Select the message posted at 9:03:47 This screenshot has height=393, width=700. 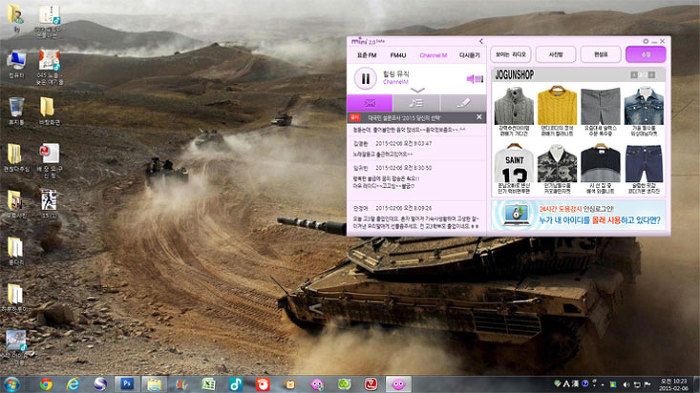coord(416,149)
